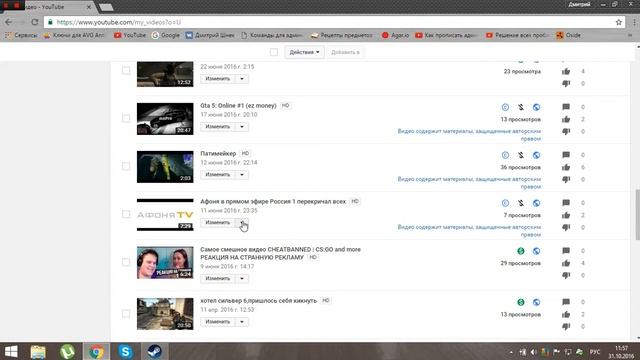The width and height of the screenshot is (640, 360).
Task: Open the Афоня TV video thumbnail
Action: [x=165, y=215]
